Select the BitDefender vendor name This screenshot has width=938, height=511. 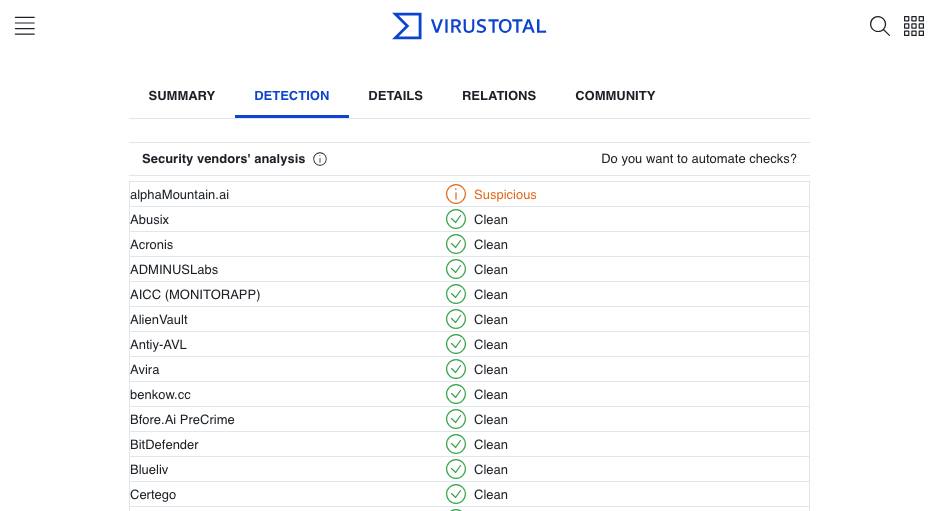(x=164, y=445)
